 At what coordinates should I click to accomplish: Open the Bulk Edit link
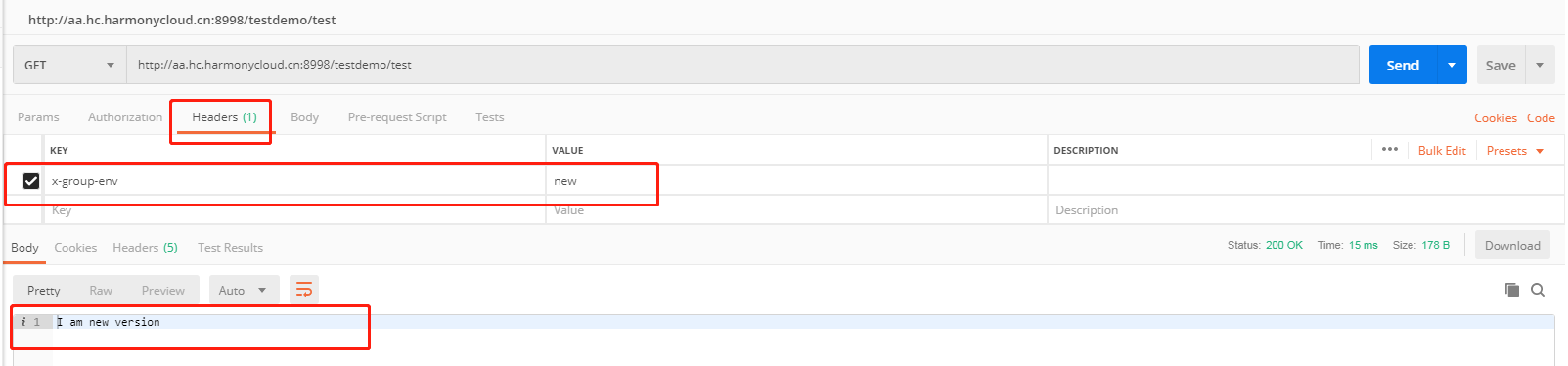[1442, 151]
